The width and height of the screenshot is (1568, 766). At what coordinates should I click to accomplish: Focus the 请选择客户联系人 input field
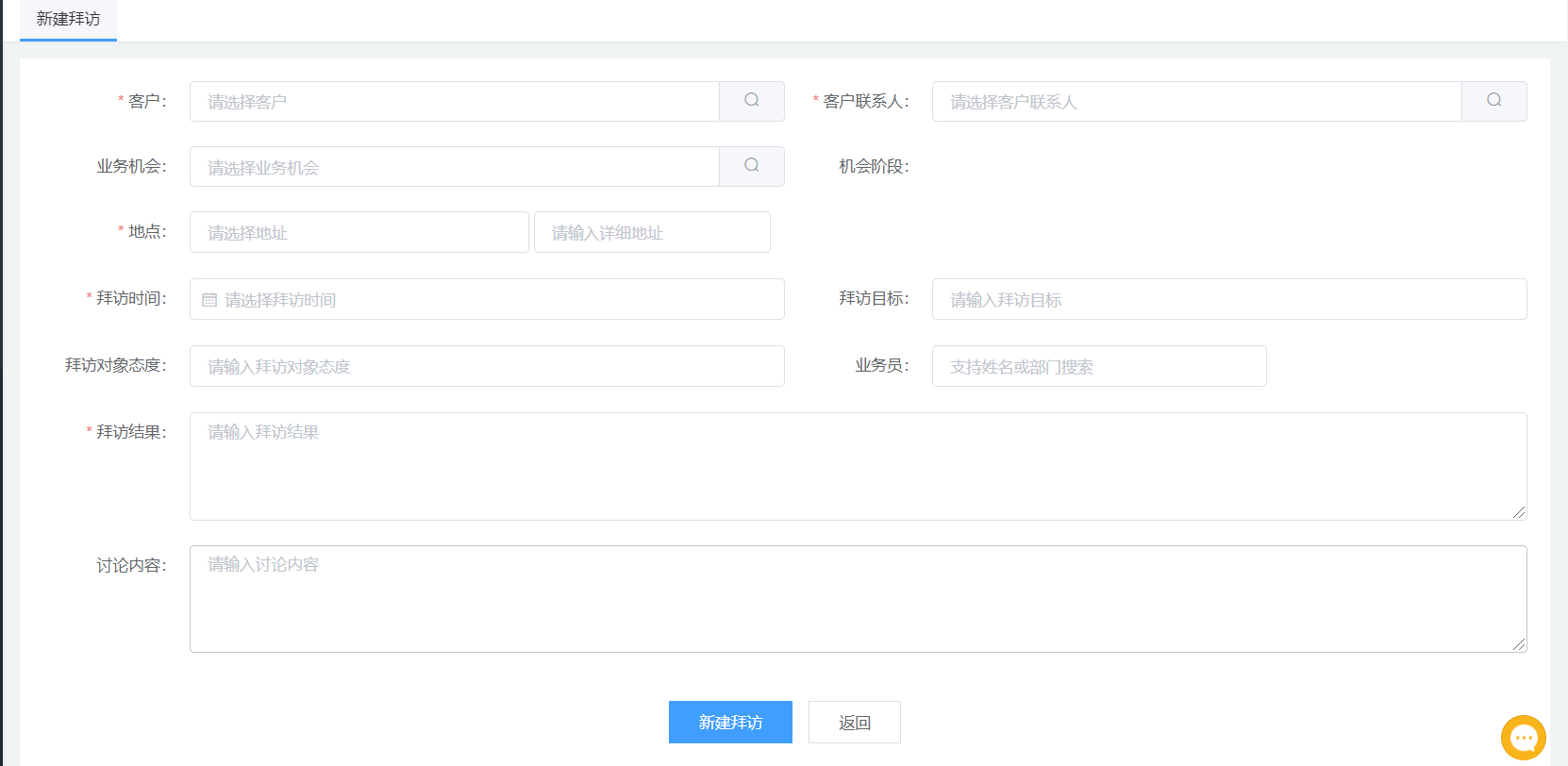click(x=1196, y=102)
